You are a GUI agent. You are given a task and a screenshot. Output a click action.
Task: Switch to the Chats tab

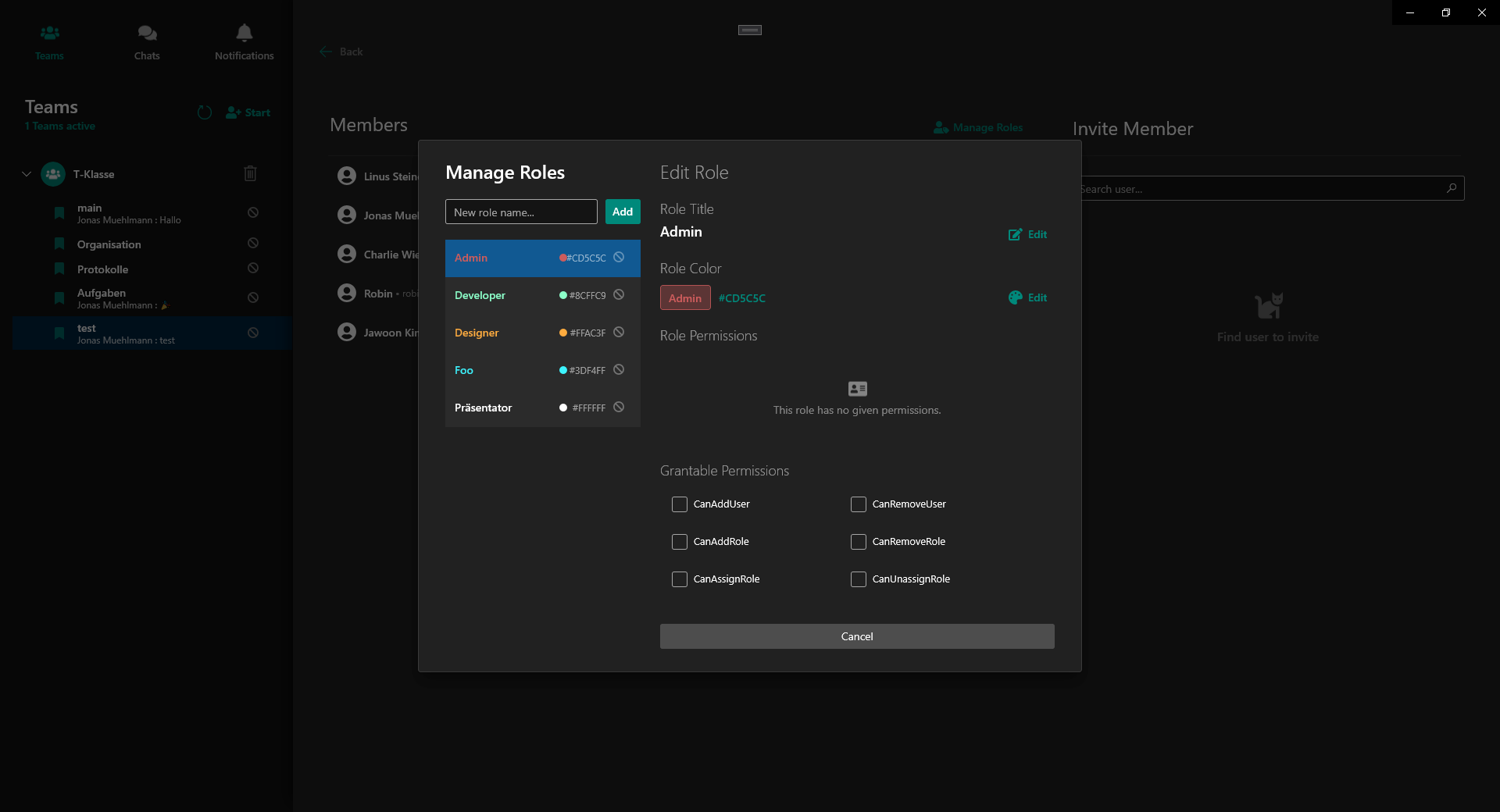pyautogui.click(x=147, y=43)
